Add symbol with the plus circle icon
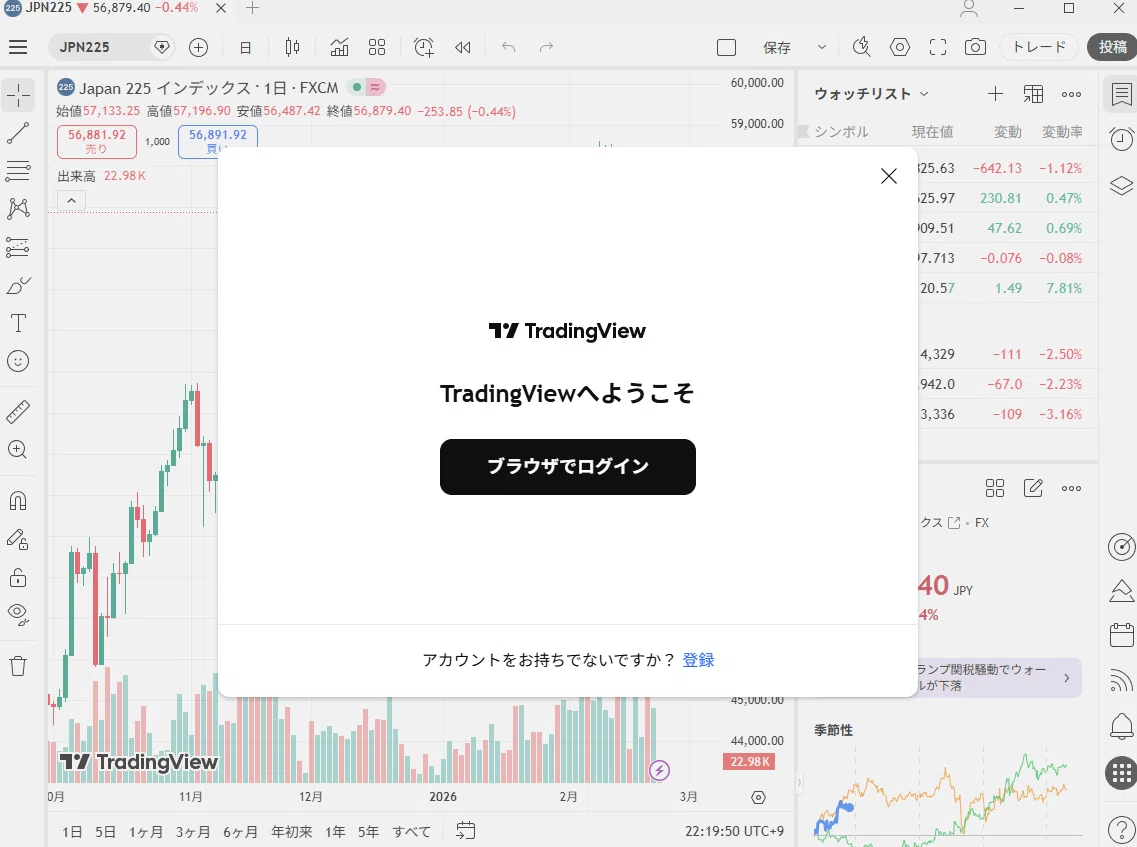1137x847 pixels. tap(198, 47)
